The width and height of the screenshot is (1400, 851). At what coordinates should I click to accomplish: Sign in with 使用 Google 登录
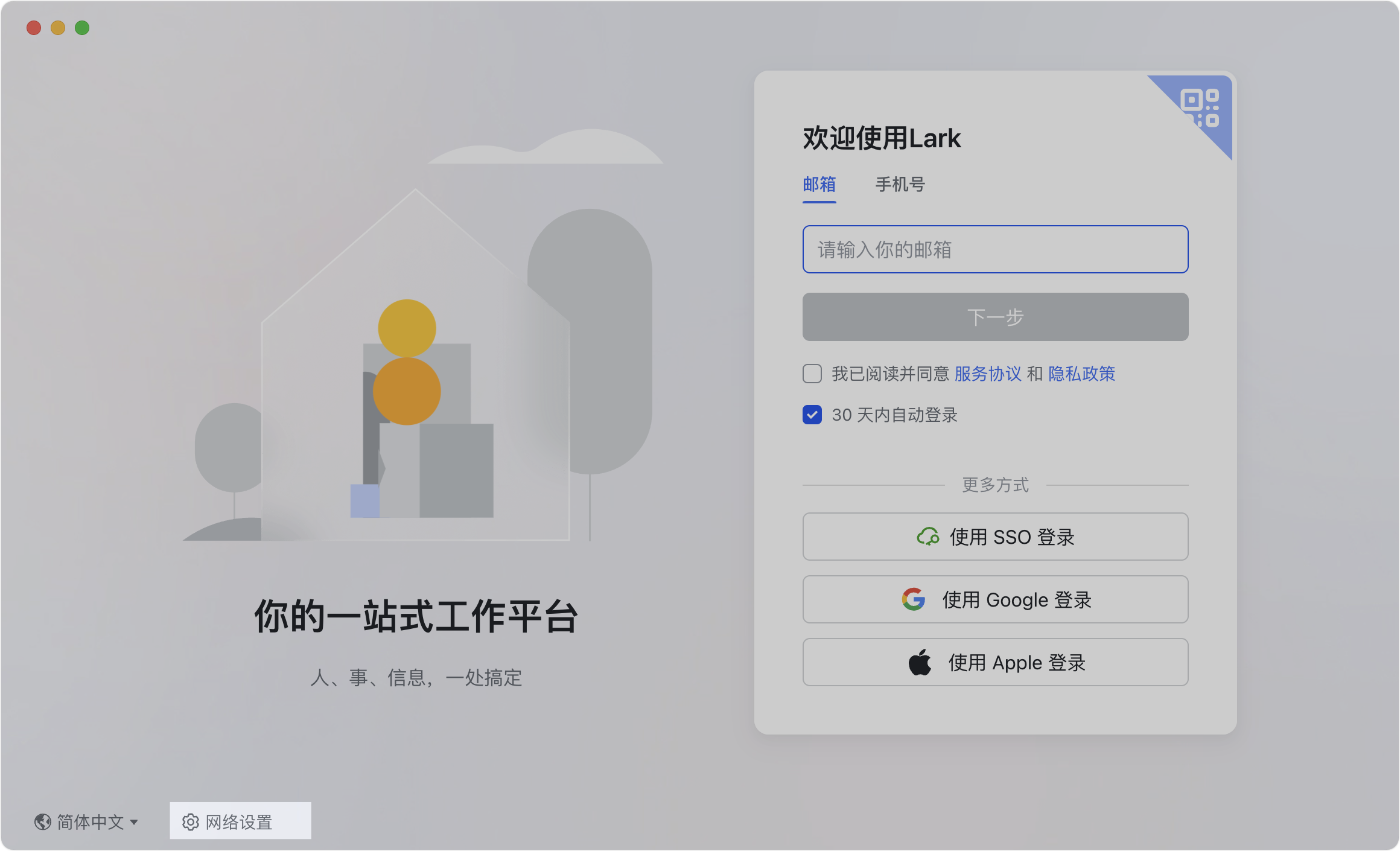(995, 599)
